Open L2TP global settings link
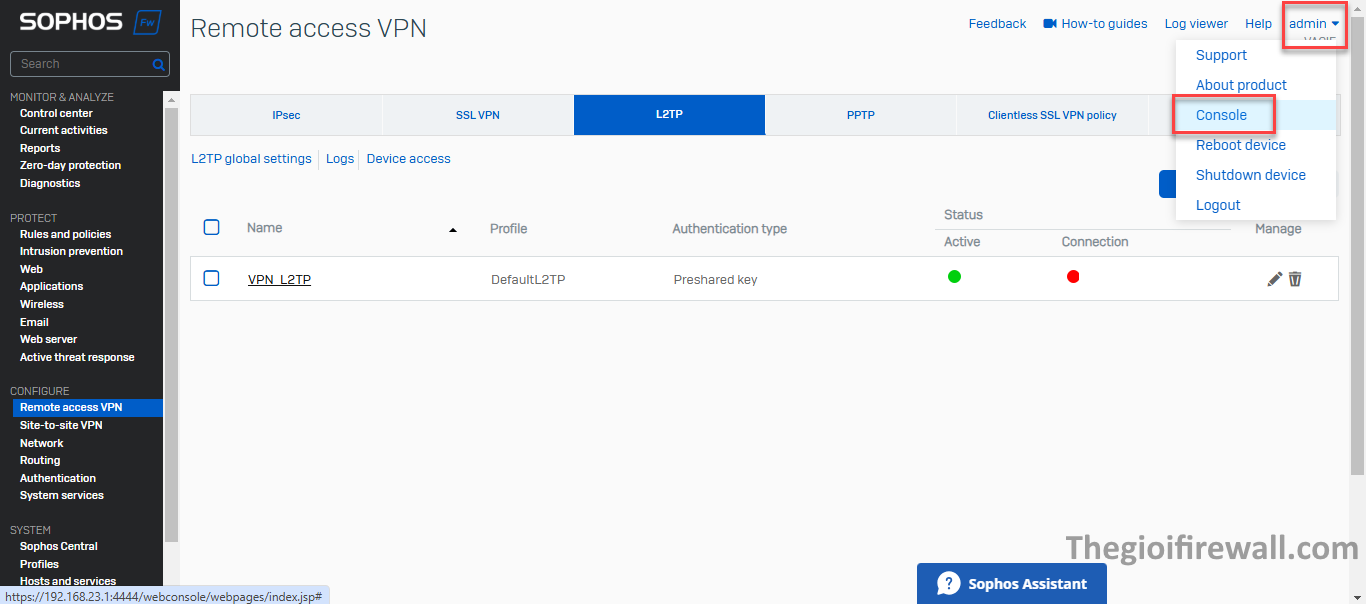 pos(251,158)
